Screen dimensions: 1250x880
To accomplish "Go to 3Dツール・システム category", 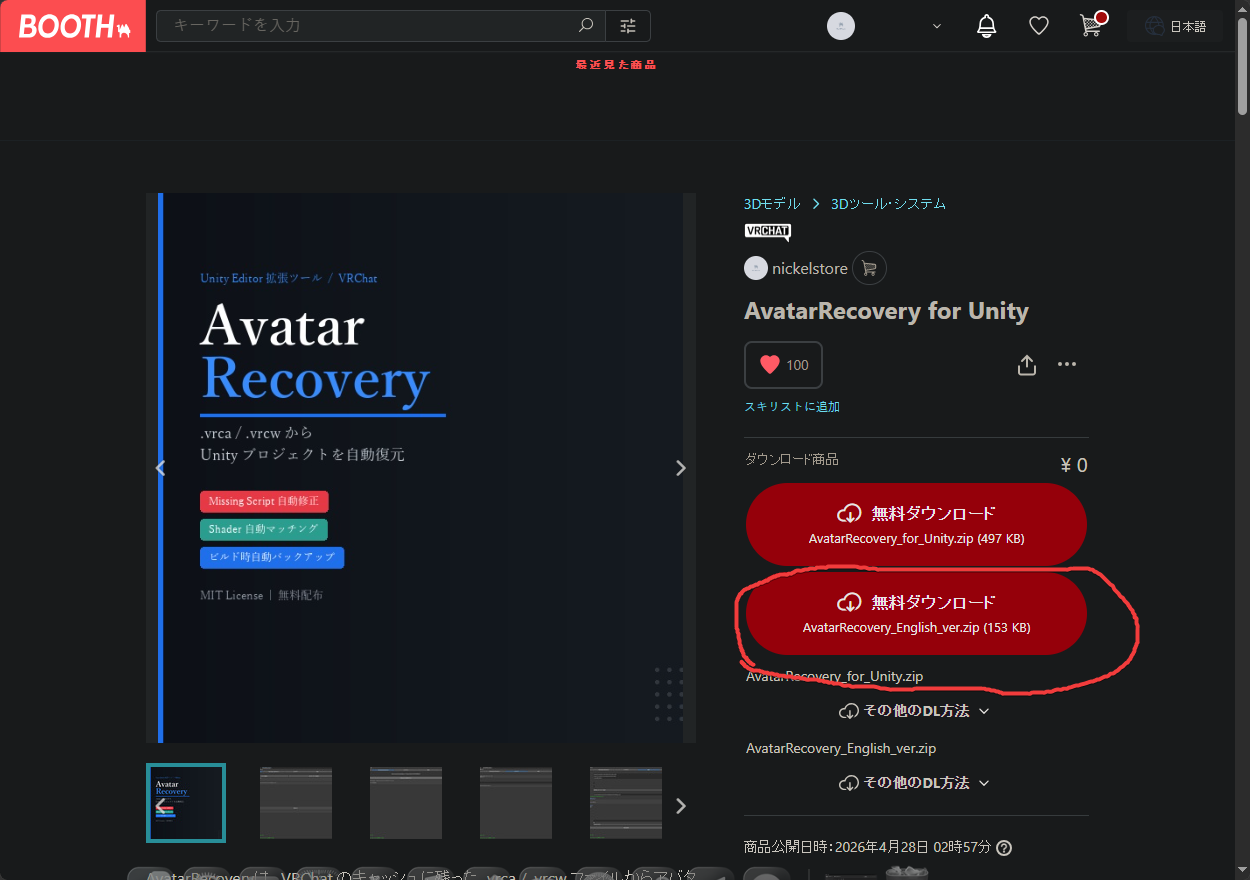I will coord(888,203).
